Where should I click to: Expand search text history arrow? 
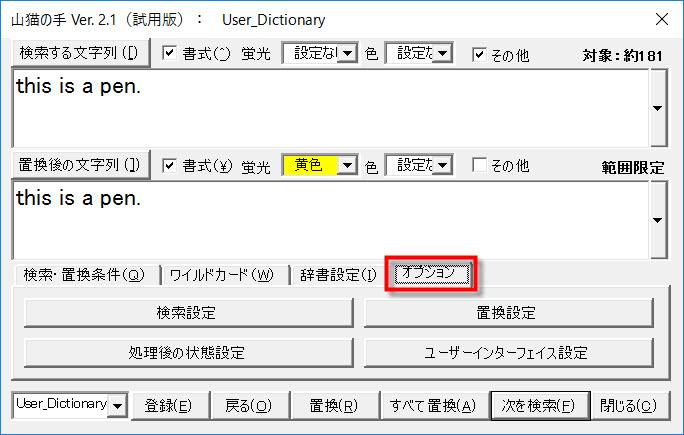click(657, 107)
